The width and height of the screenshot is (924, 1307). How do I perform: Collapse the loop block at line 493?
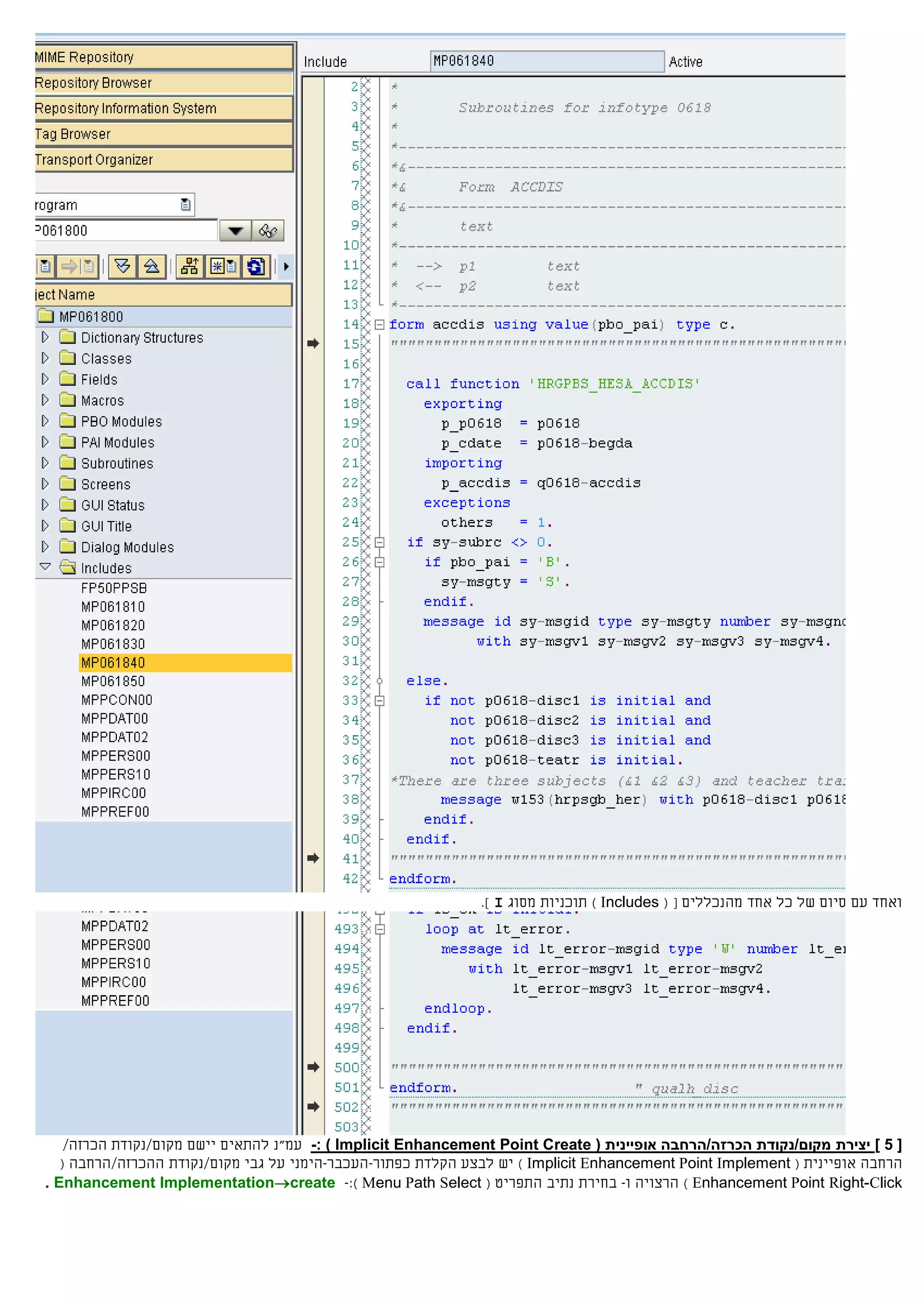click(379, 930)
